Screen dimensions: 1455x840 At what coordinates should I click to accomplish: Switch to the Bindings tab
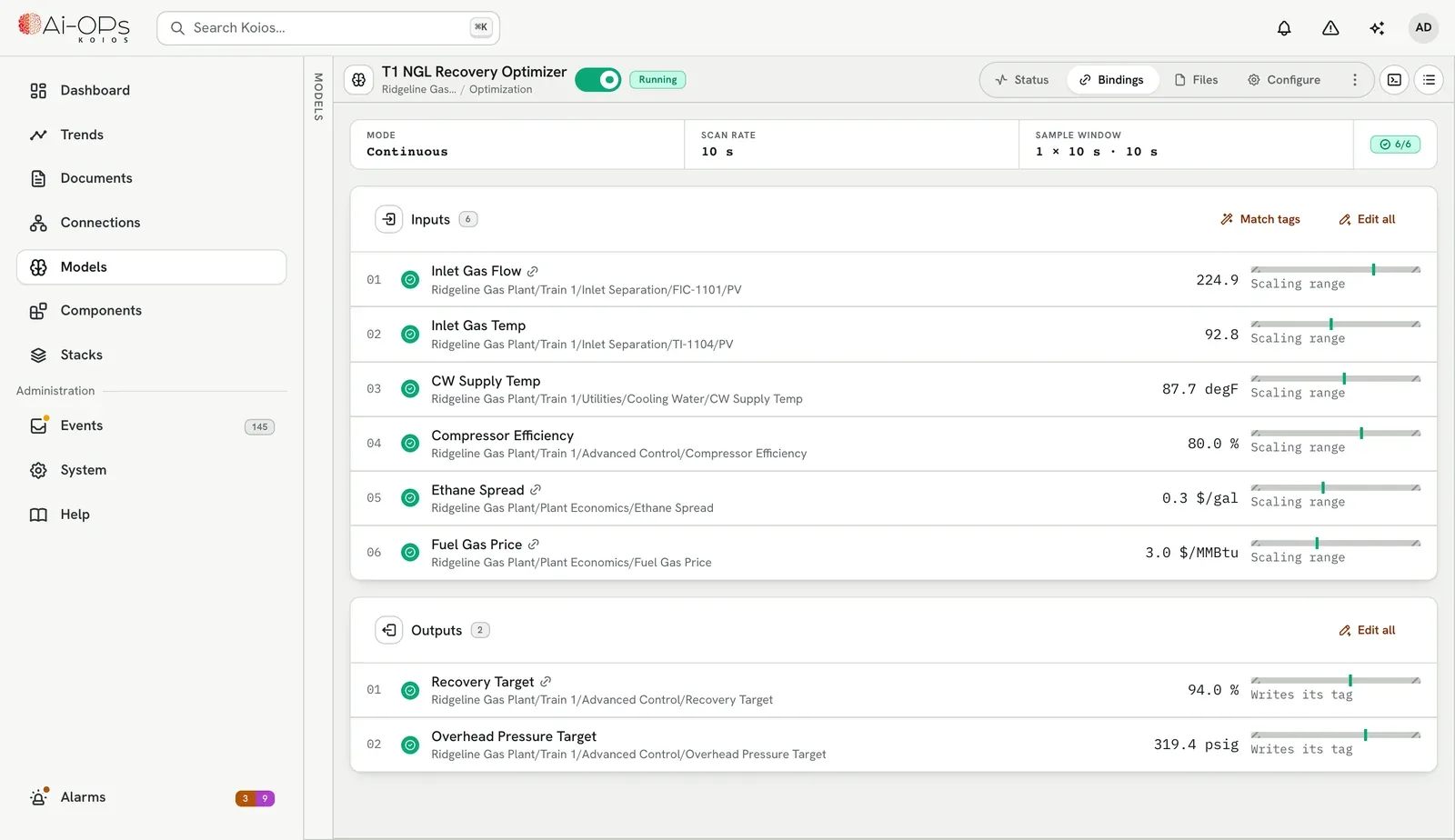pyautogui.click(x=1111, y=80)
